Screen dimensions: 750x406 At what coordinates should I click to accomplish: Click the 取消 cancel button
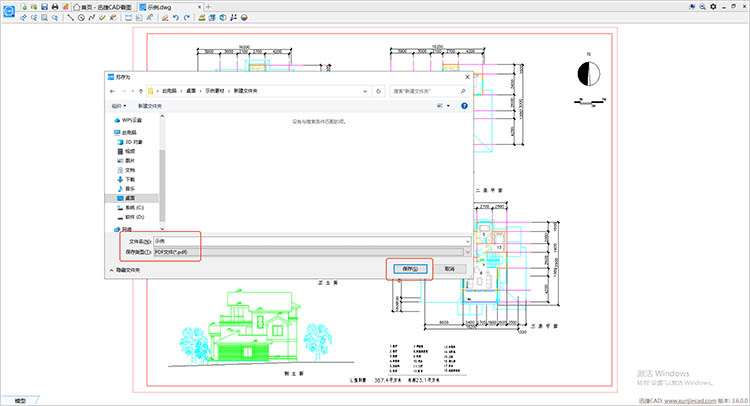coord(449,269)
